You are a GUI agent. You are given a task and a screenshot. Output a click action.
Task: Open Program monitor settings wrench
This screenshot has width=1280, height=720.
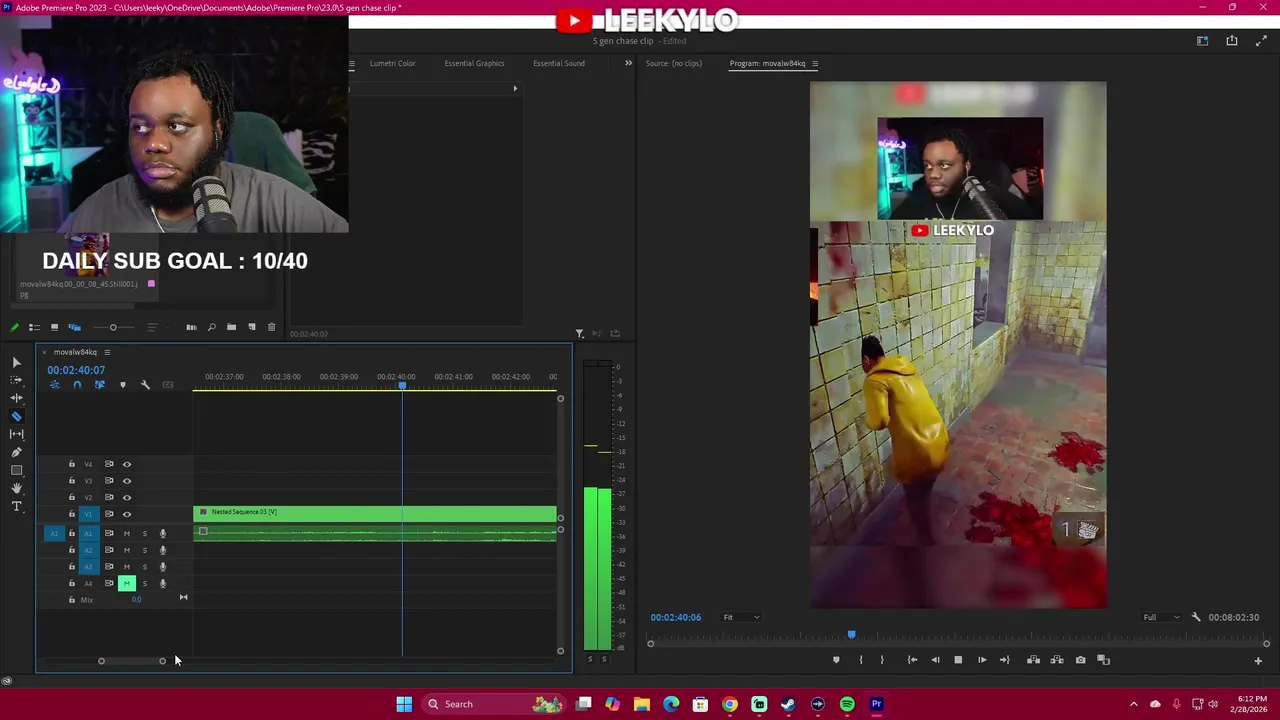(x=1196, y=617)
